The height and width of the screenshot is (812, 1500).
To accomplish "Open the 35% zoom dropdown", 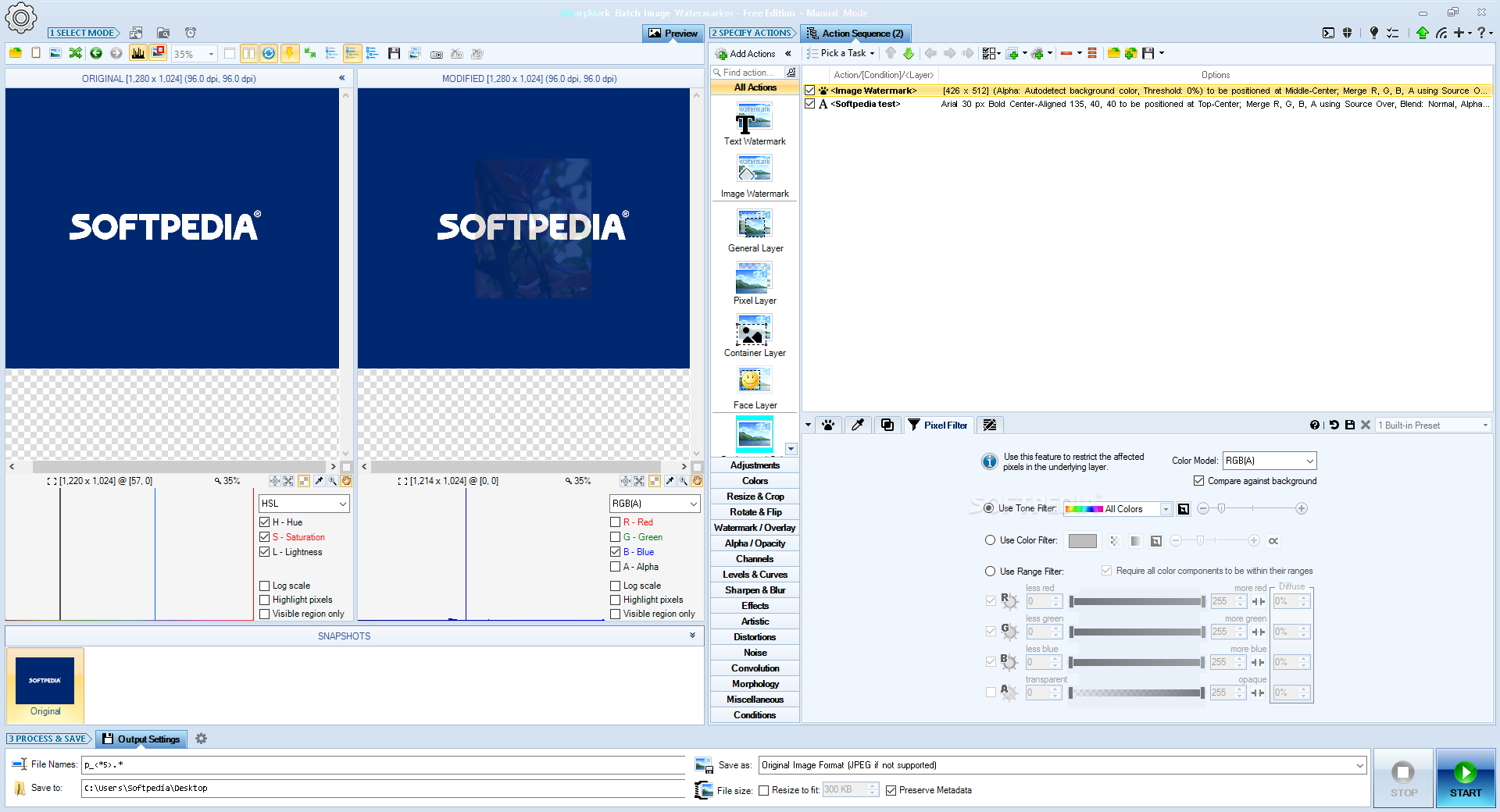I will pos(211,54).
